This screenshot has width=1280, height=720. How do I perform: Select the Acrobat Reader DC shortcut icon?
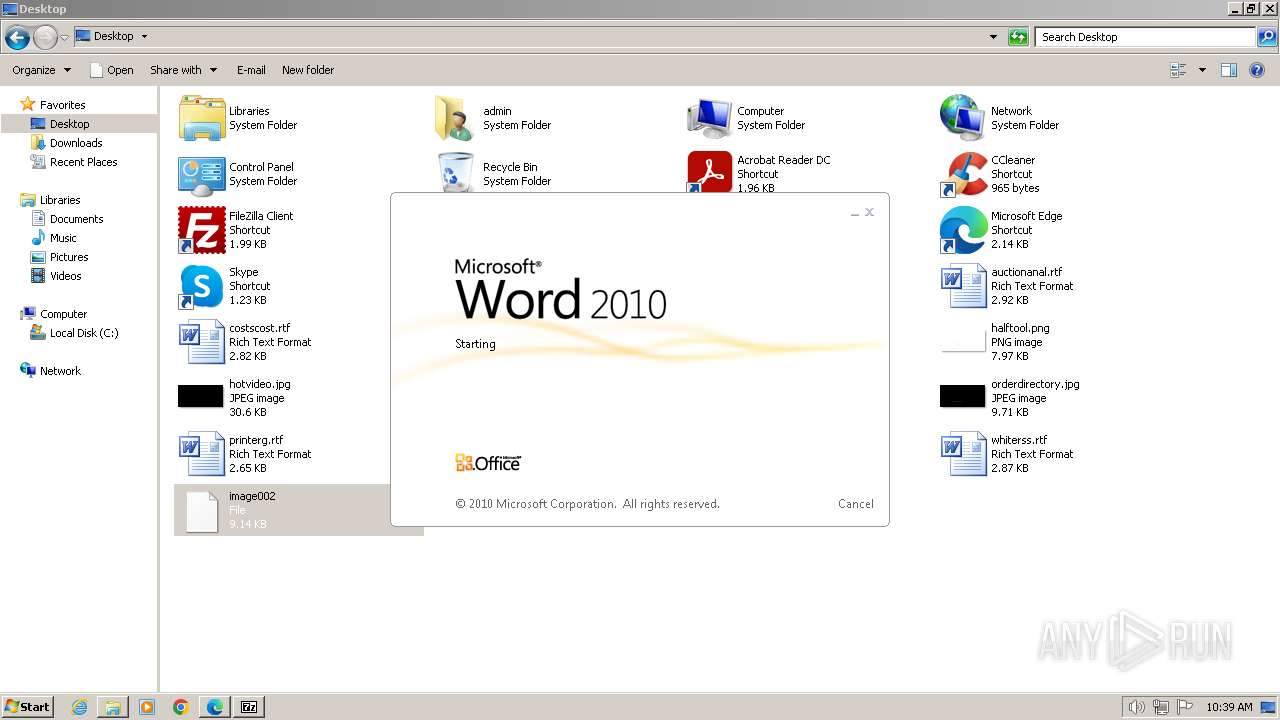tap(710, 172)
